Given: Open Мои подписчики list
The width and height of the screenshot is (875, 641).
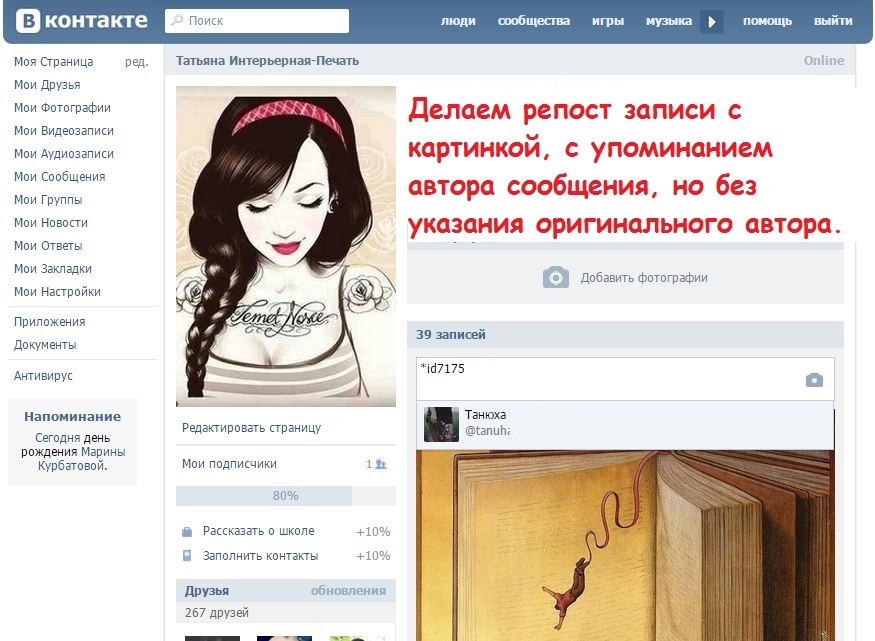Looking at the screenshot, I should pos(229,464).
